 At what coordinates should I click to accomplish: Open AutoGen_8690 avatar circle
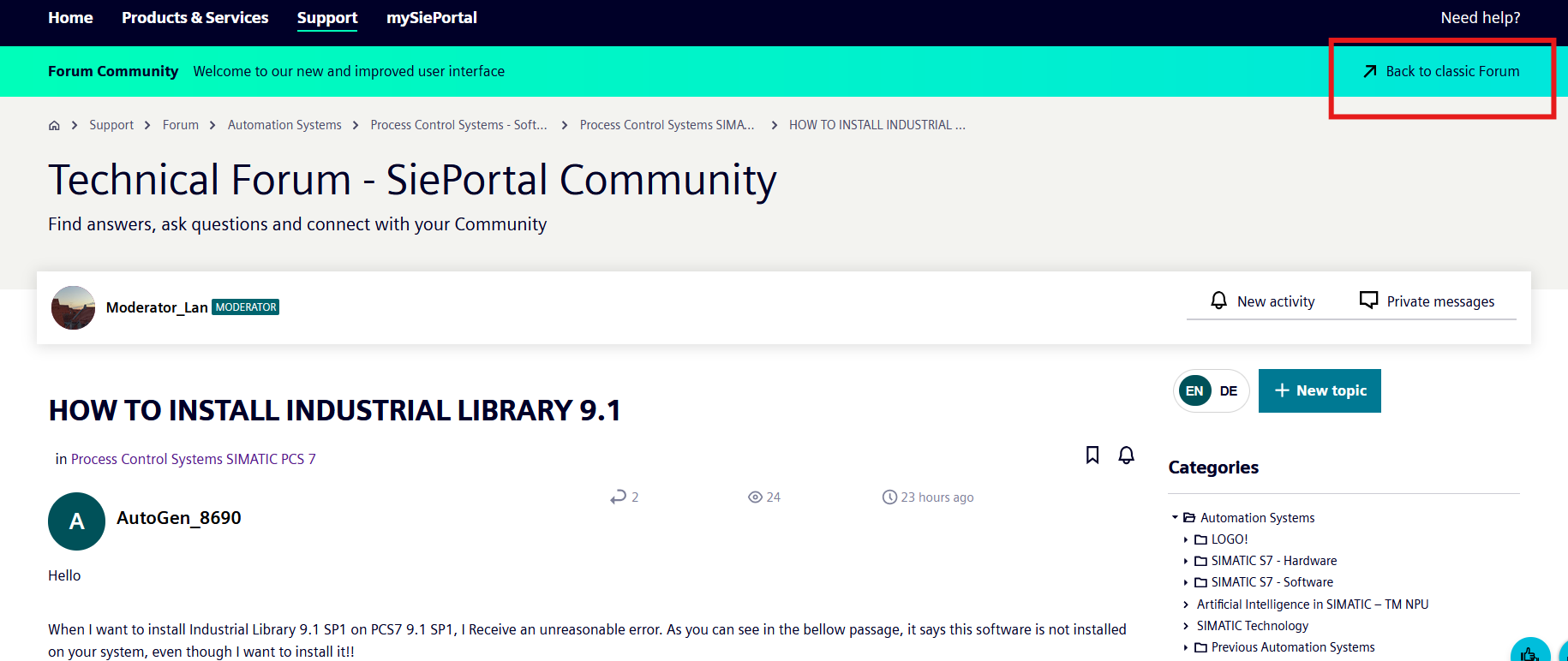point(76,521)
